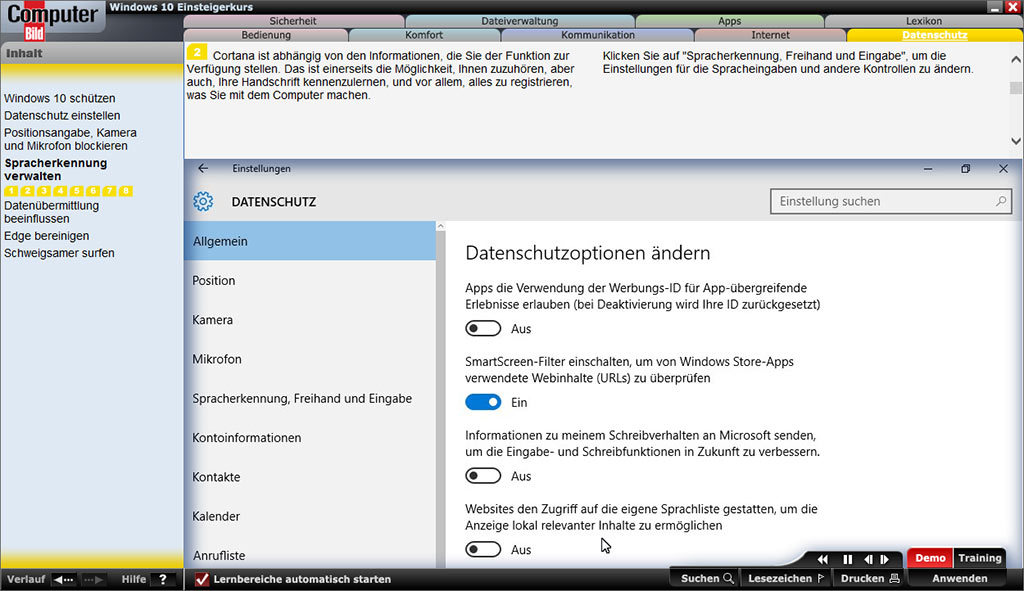This screenshot has width=1024, height=591.
Task: Open lesson Positionsangabe, Kamera und Mikrofon blockieren
Action: click(71, 139)
